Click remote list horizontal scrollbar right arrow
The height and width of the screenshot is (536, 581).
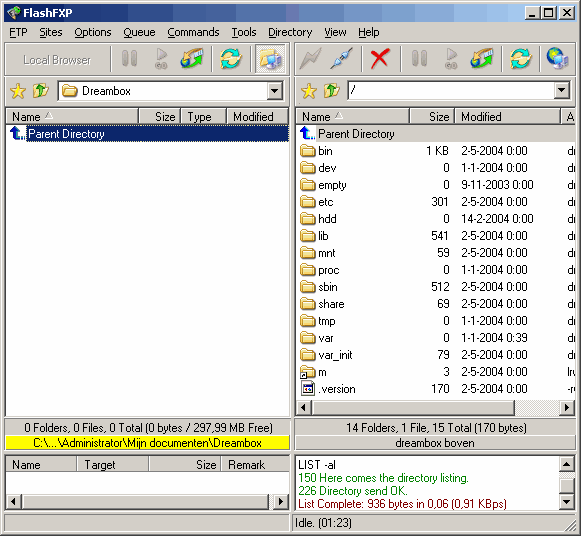click(567, 408)
